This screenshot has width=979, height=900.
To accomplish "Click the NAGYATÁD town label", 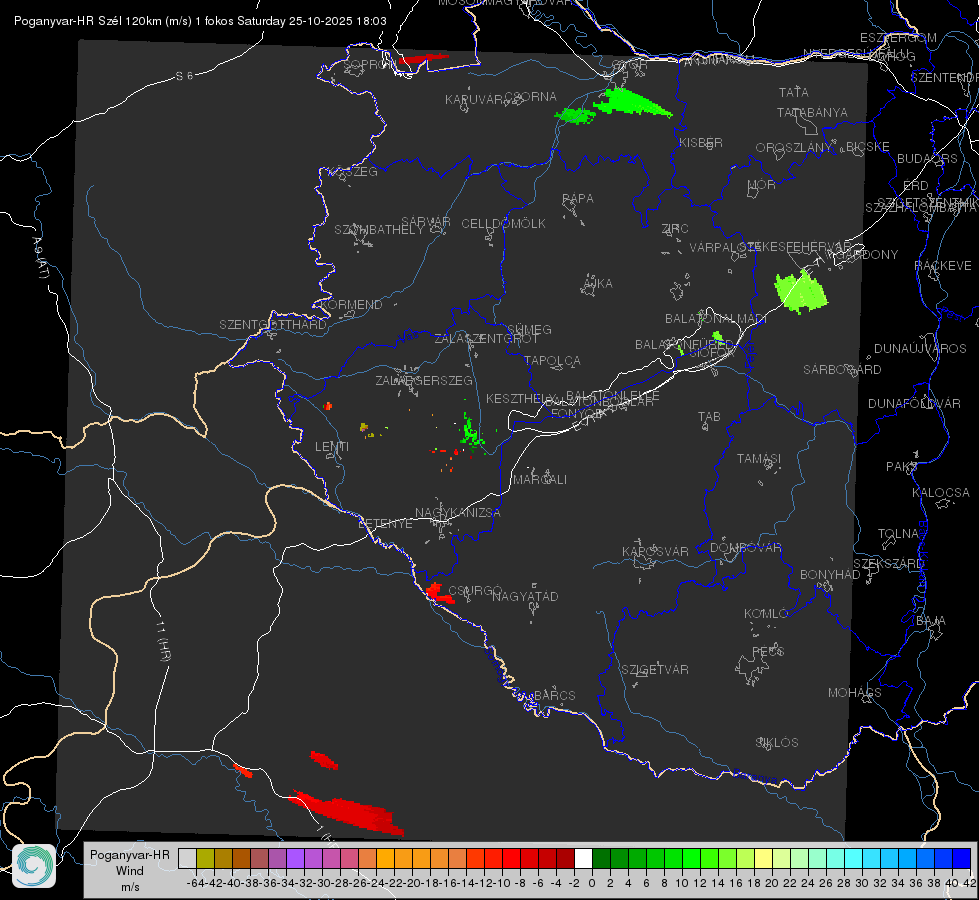I will pyautogui.click(x=525, y=596).
